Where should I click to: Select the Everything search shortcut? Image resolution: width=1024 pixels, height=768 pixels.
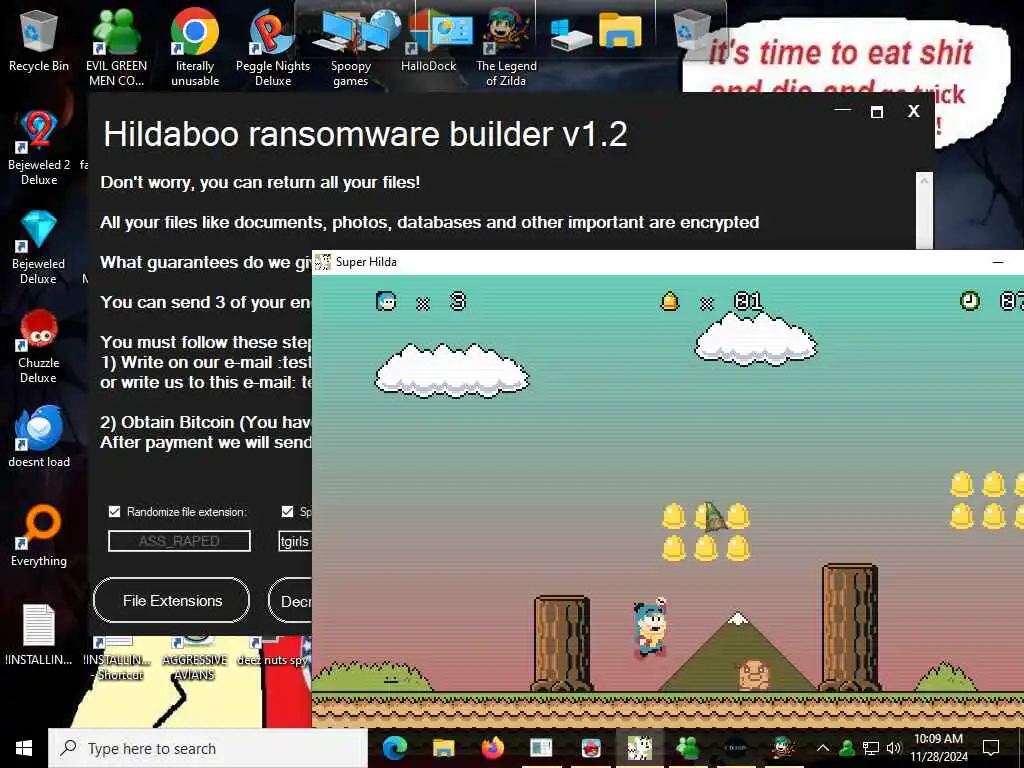39,536
